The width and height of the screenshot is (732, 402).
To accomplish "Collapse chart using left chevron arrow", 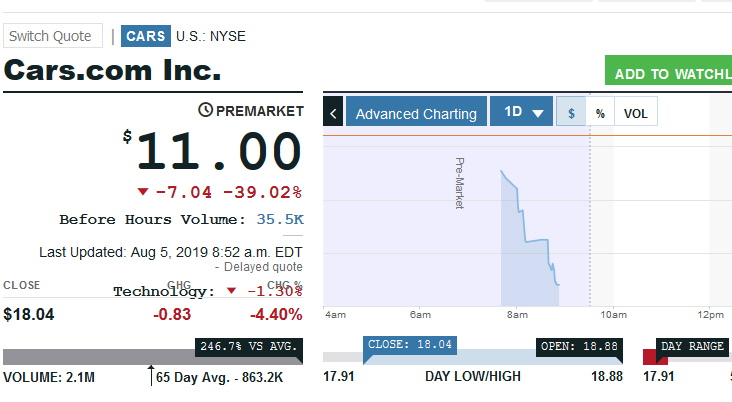I will coord(334,113).
